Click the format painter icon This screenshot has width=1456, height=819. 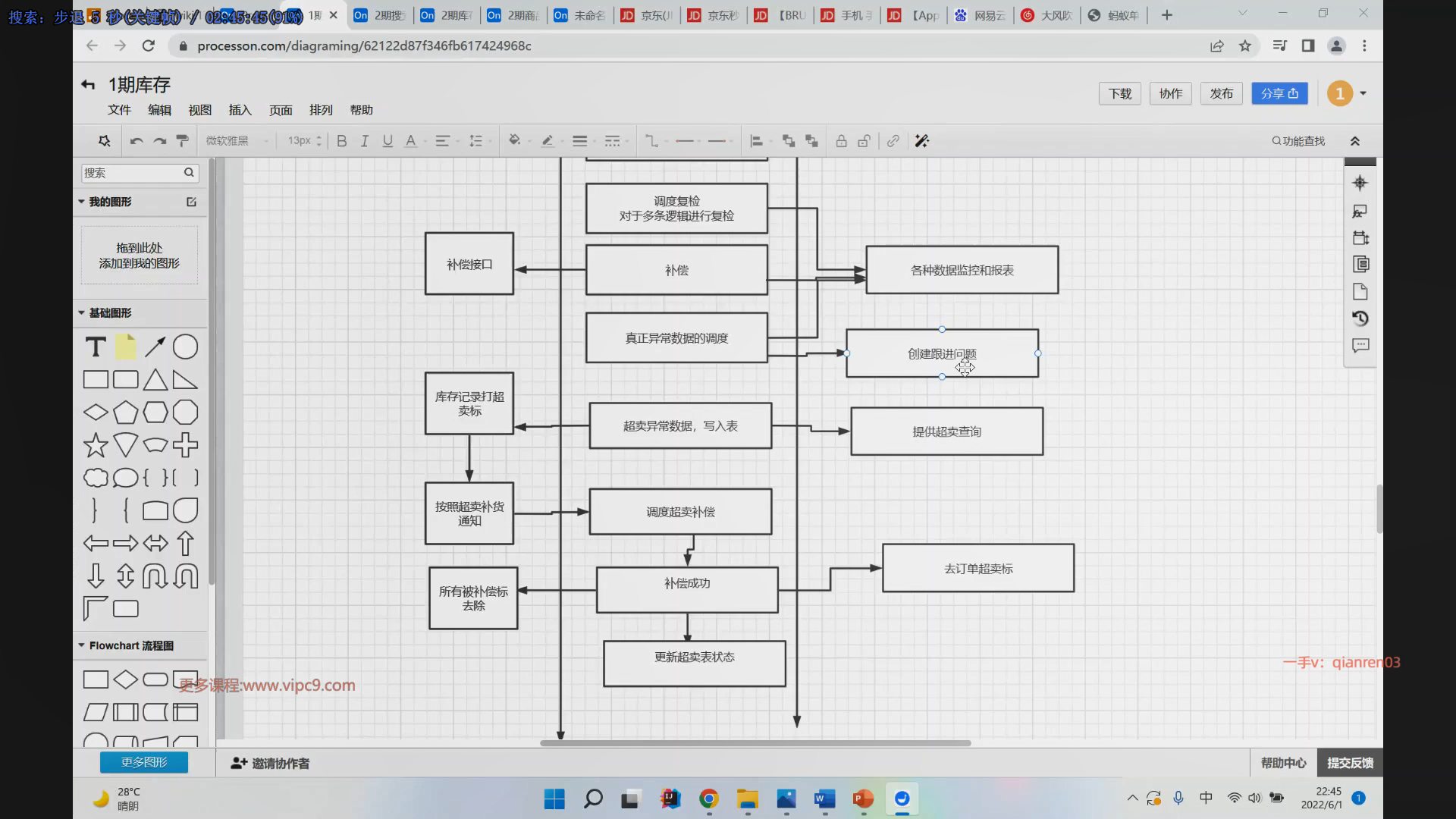click(x=182, y=141)
